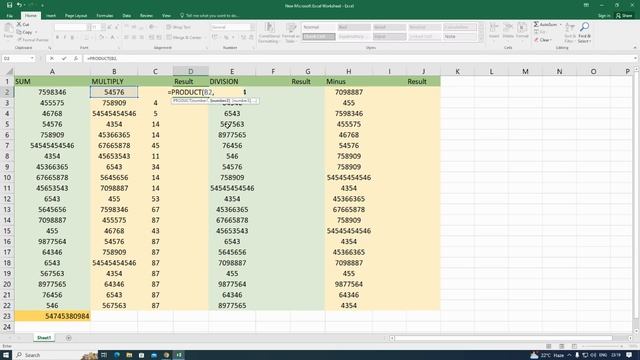Open the Clear dropdown
640x360 pixels.
[x=543, y=40]
